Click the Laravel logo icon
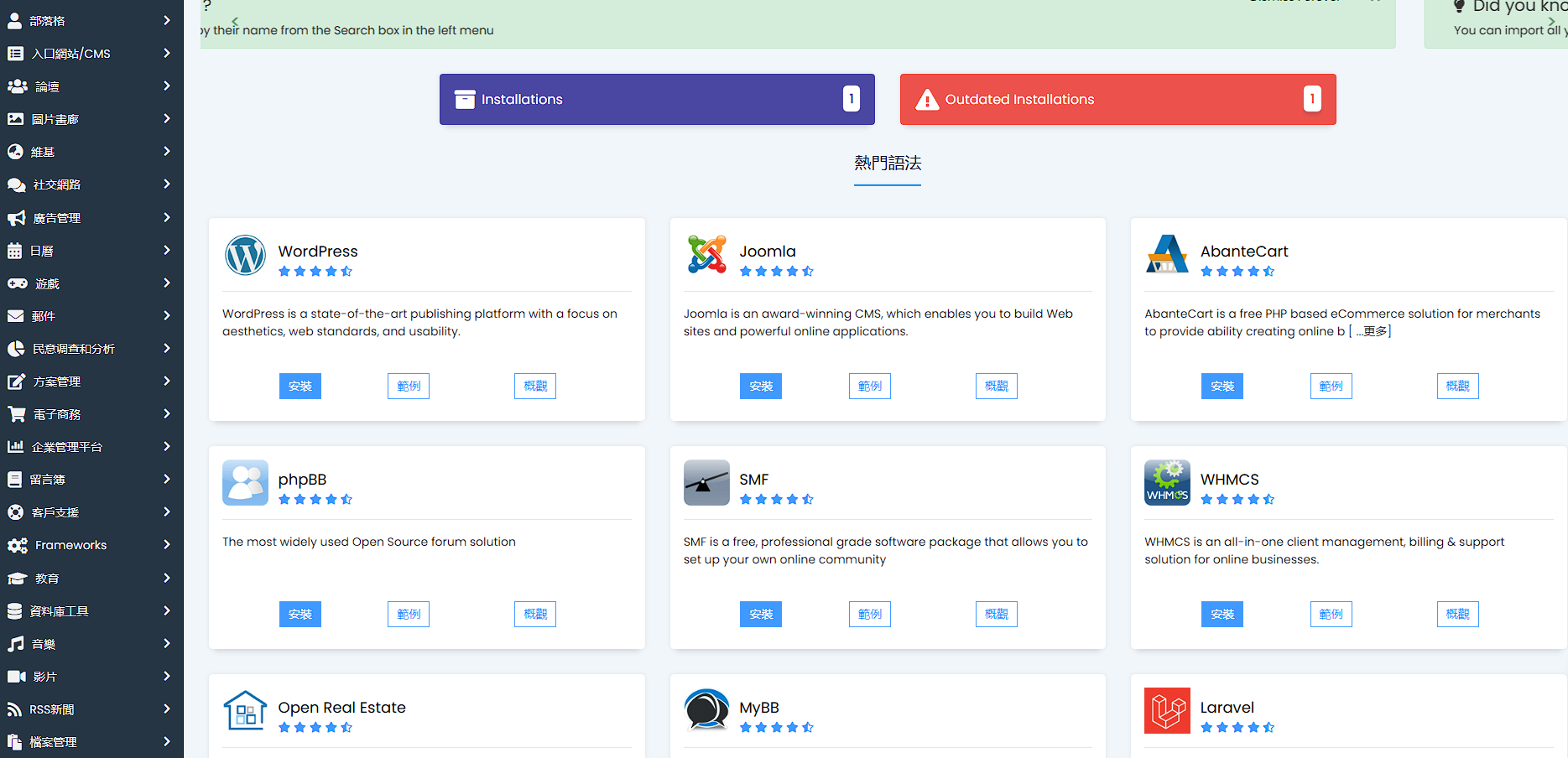Viewport: 1568px width, 758px height. pyautogui.click(x=1167, y=711)
